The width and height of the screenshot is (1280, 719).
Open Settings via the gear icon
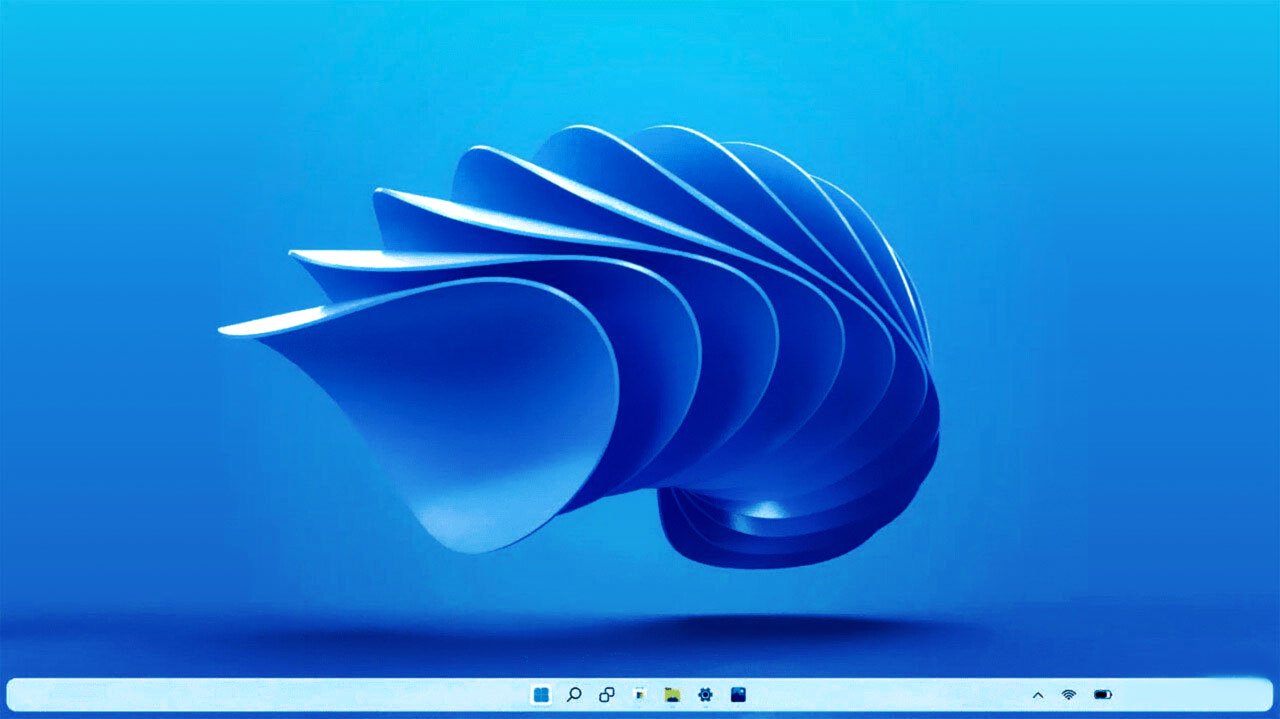[x=707, y=694]
